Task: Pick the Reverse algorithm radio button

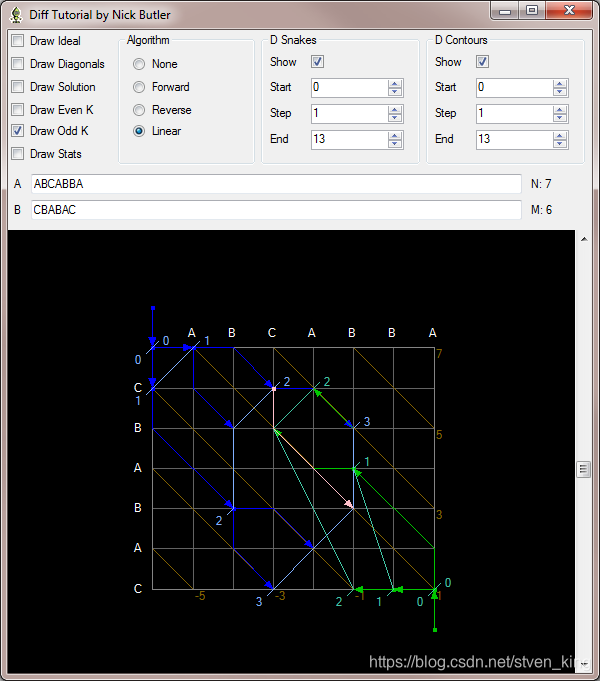Action: coord(139,110)
